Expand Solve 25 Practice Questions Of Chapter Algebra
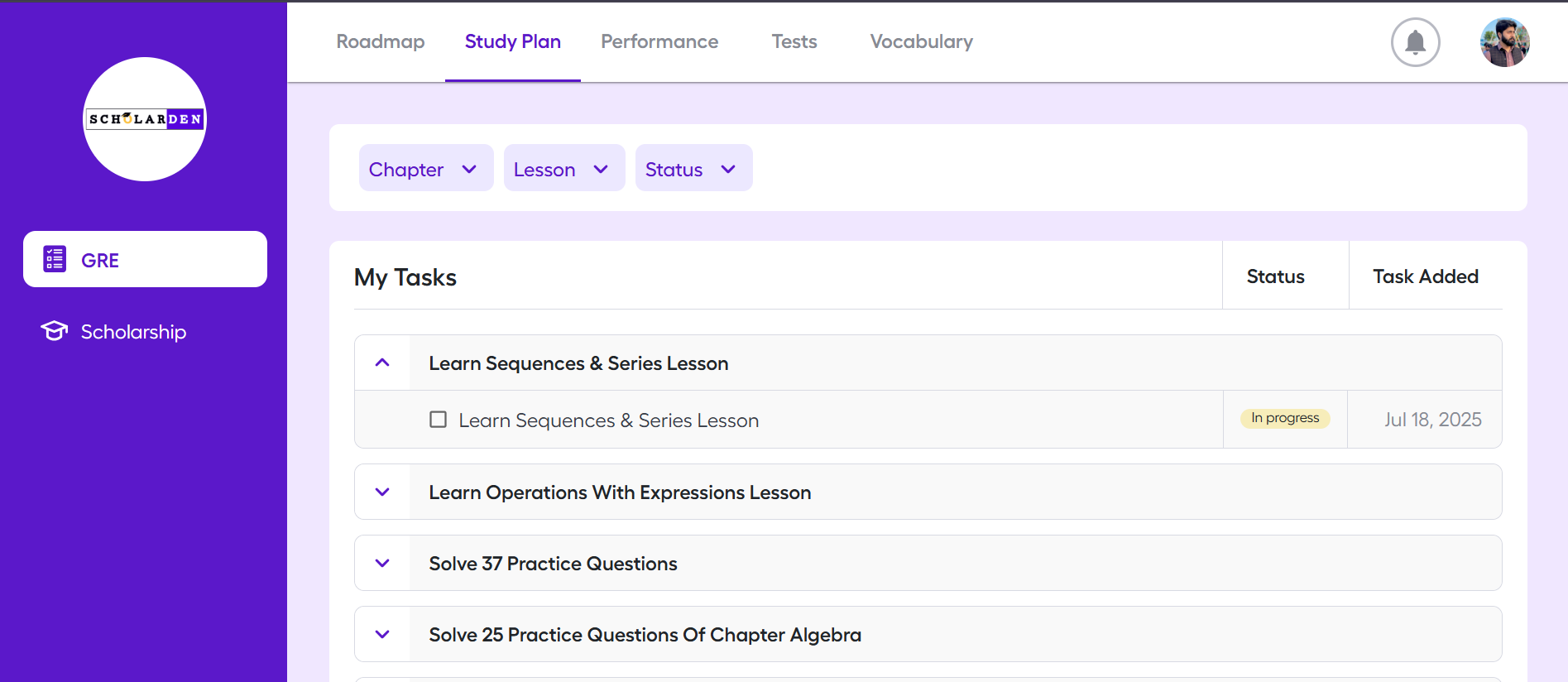Viewport: 1568px width, 682px height. click(382, 634)
